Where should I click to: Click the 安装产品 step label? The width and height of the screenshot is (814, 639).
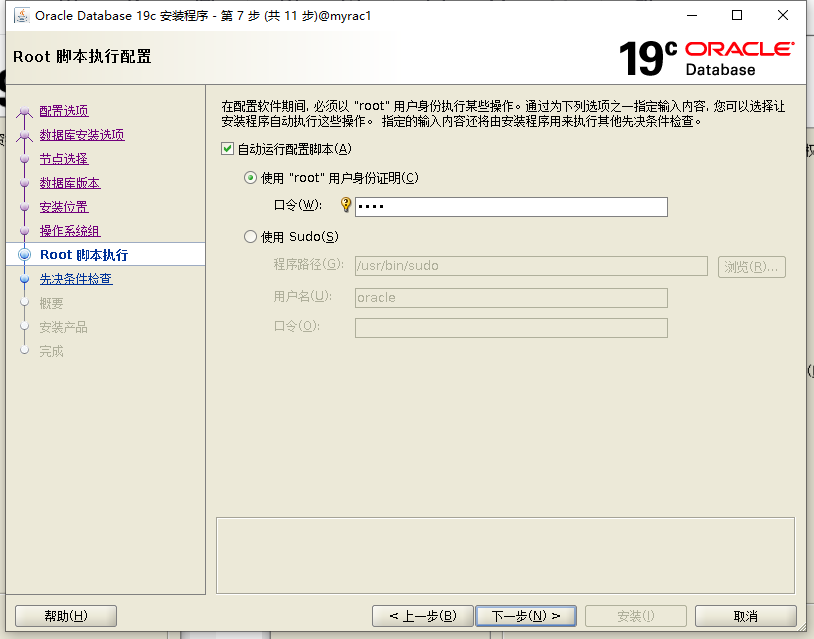click(x=63, y=327)
